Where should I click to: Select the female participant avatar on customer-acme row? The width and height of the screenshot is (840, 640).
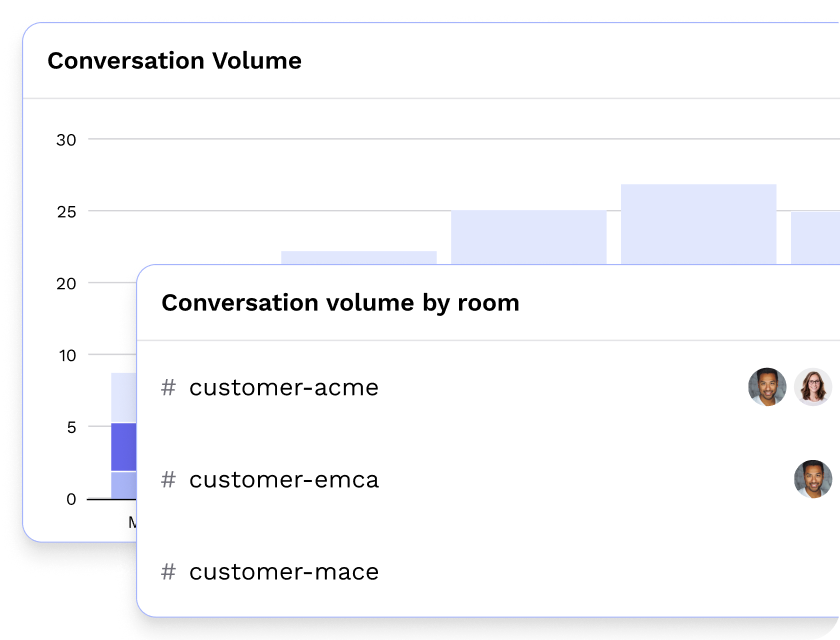(x=813, y=387)
